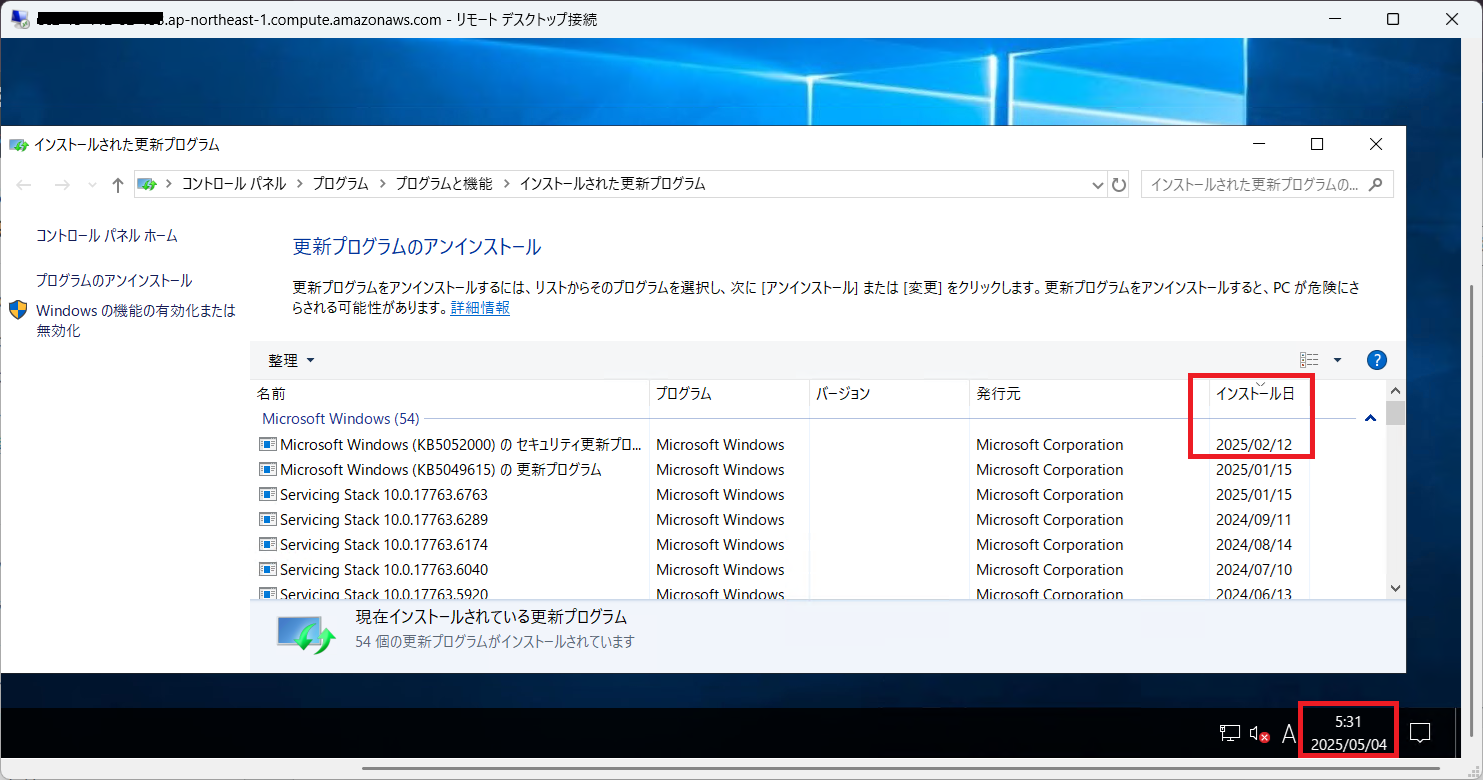Screen dimensions: 1483x780
Task: Click the details pane updates icon
Action: click(306, 634)
